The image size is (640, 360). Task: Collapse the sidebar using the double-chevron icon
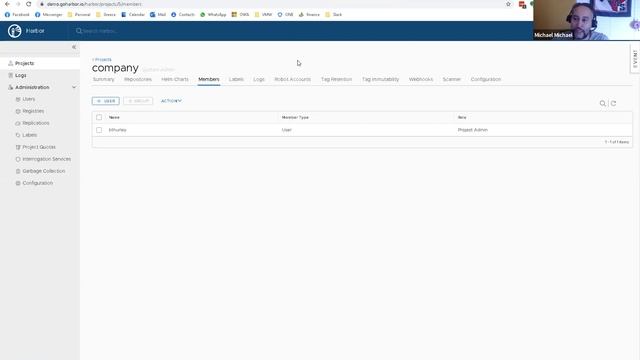coord(74,47)
